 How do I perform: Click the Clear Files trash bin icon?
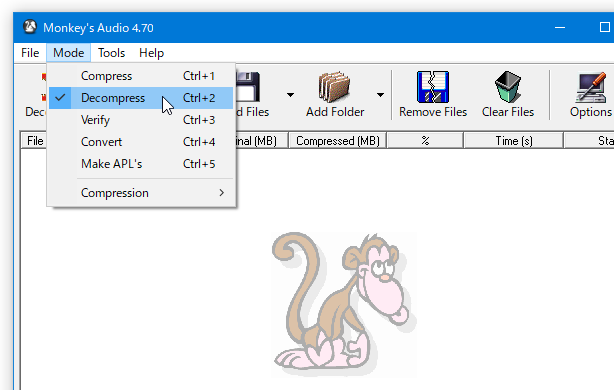tap(508, 87)
